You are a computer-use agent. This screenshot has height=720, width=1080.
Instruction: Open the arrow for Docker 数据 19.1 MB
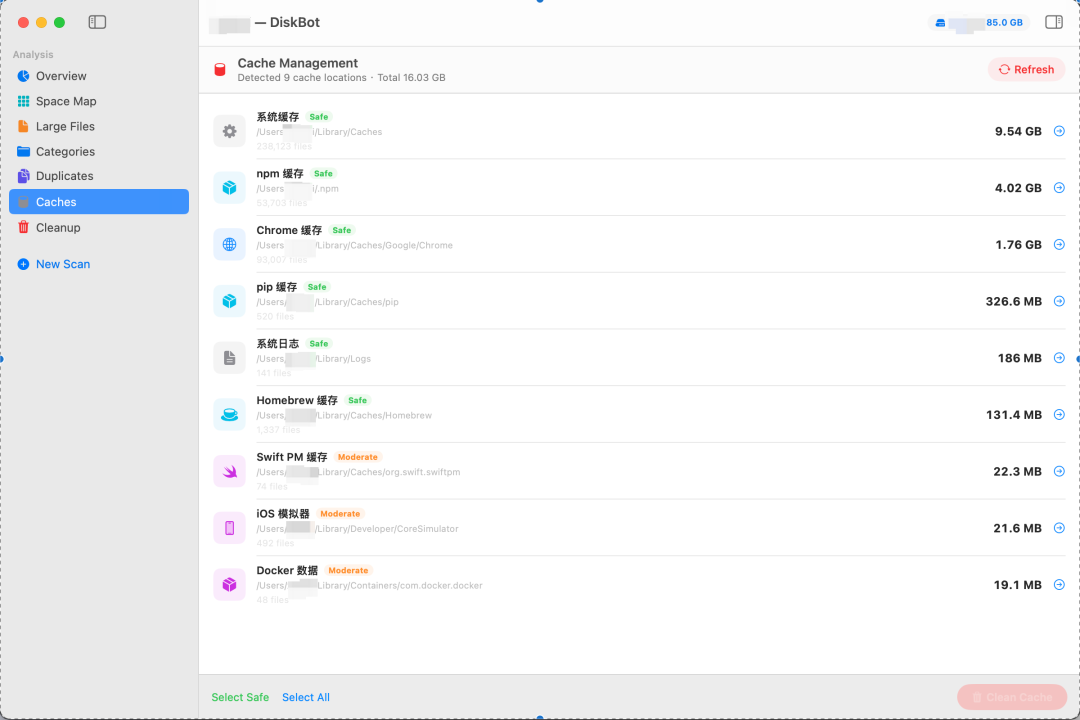tap(1059, 584)
